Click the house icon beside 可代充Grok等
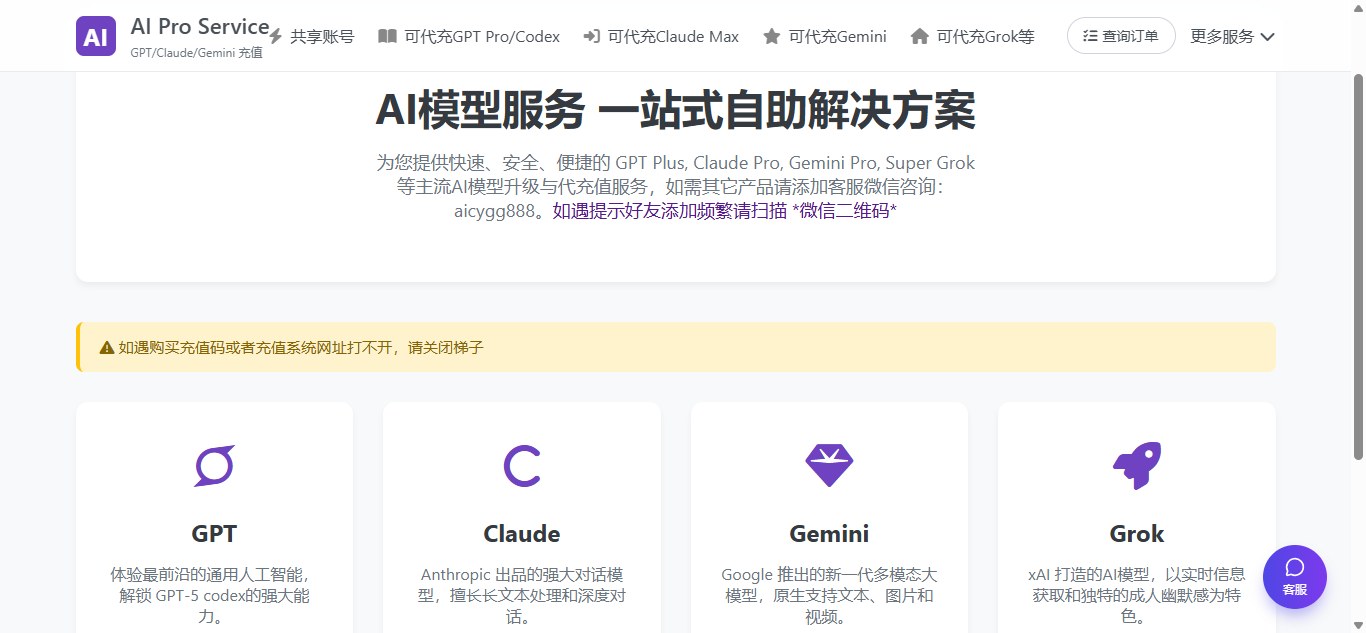This screenshot has width=1366, height=633. pos(919,36)
